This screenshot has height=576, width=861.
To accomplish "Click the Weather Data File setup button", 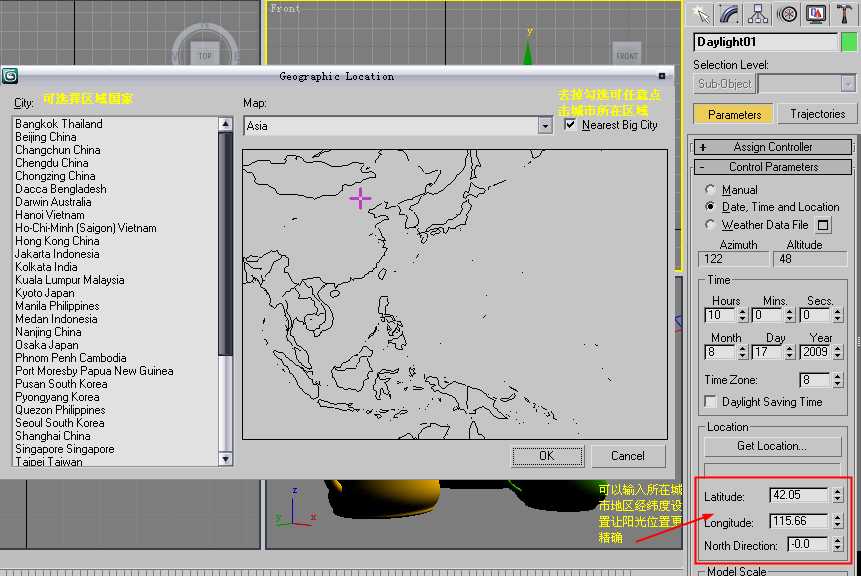I will point(823,225).
